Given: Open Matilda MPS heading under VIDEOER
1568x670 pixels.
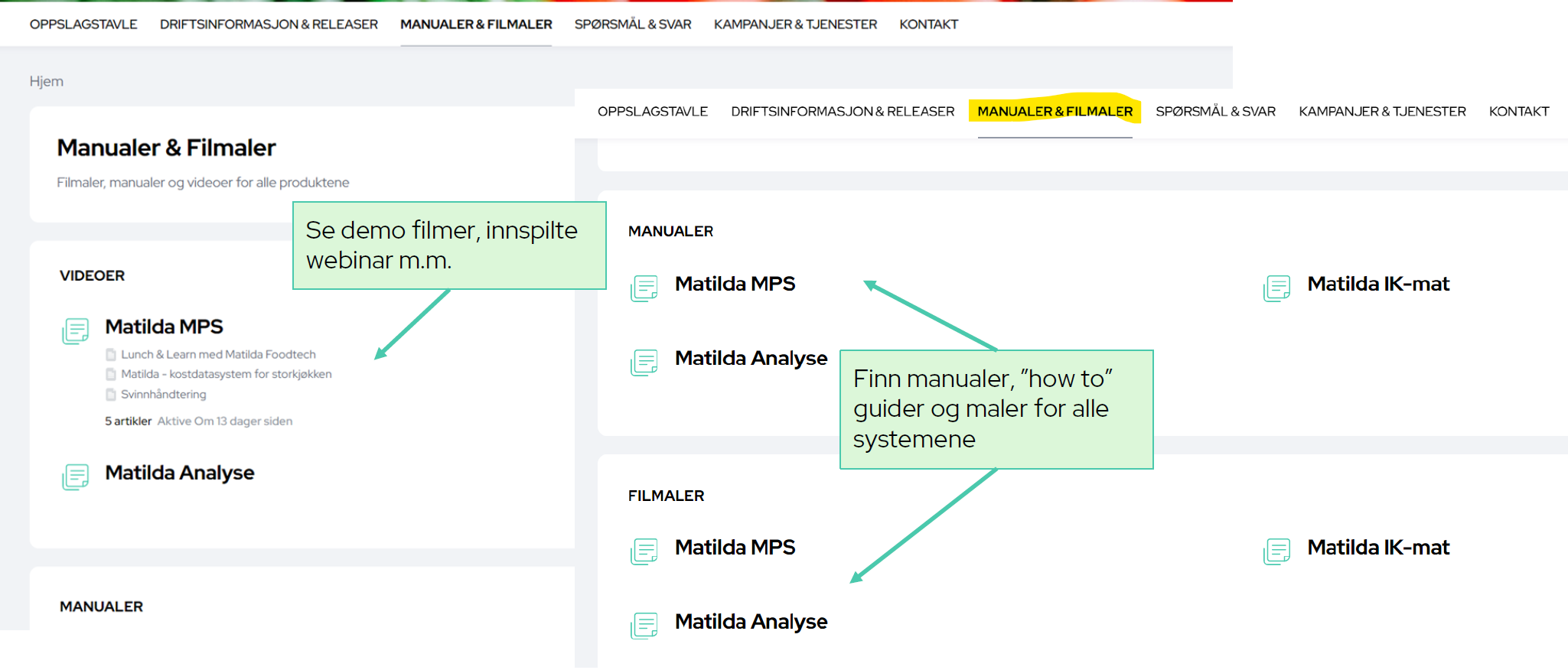Looking at the screenshot, I should pos(164,327).
